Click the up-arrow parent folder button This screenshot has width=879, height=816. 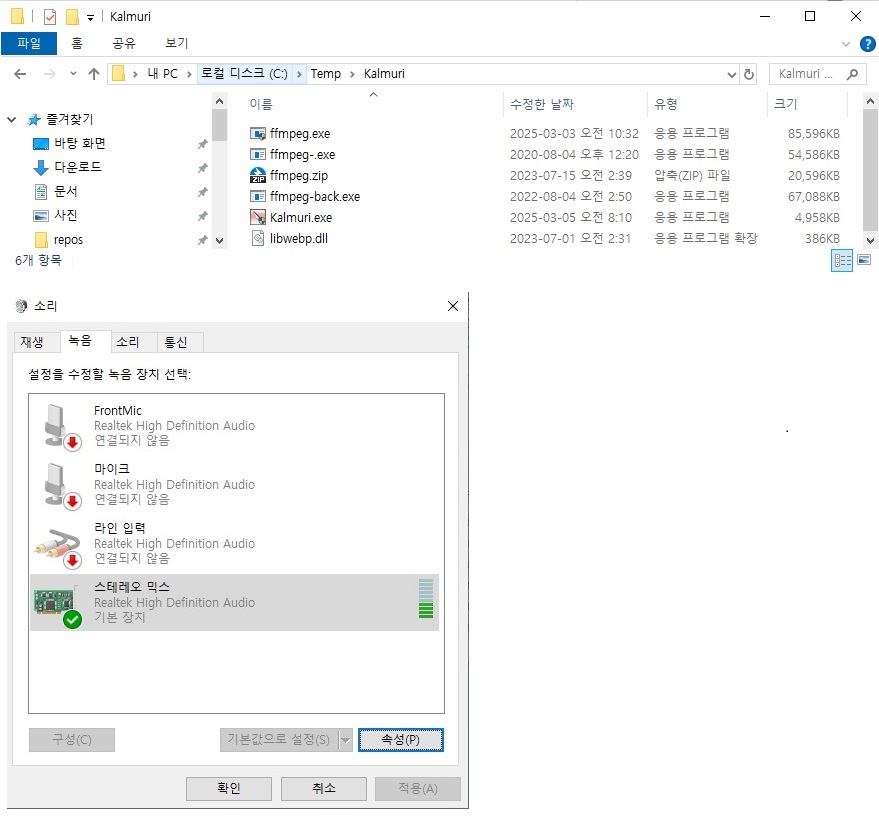94,74
